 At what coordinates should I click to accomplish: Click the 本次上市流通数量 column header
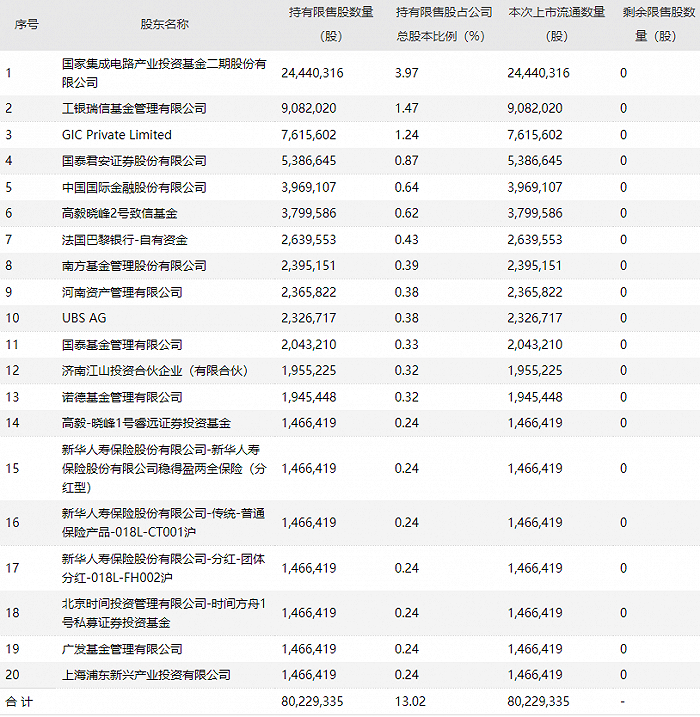tap(556, 24)
